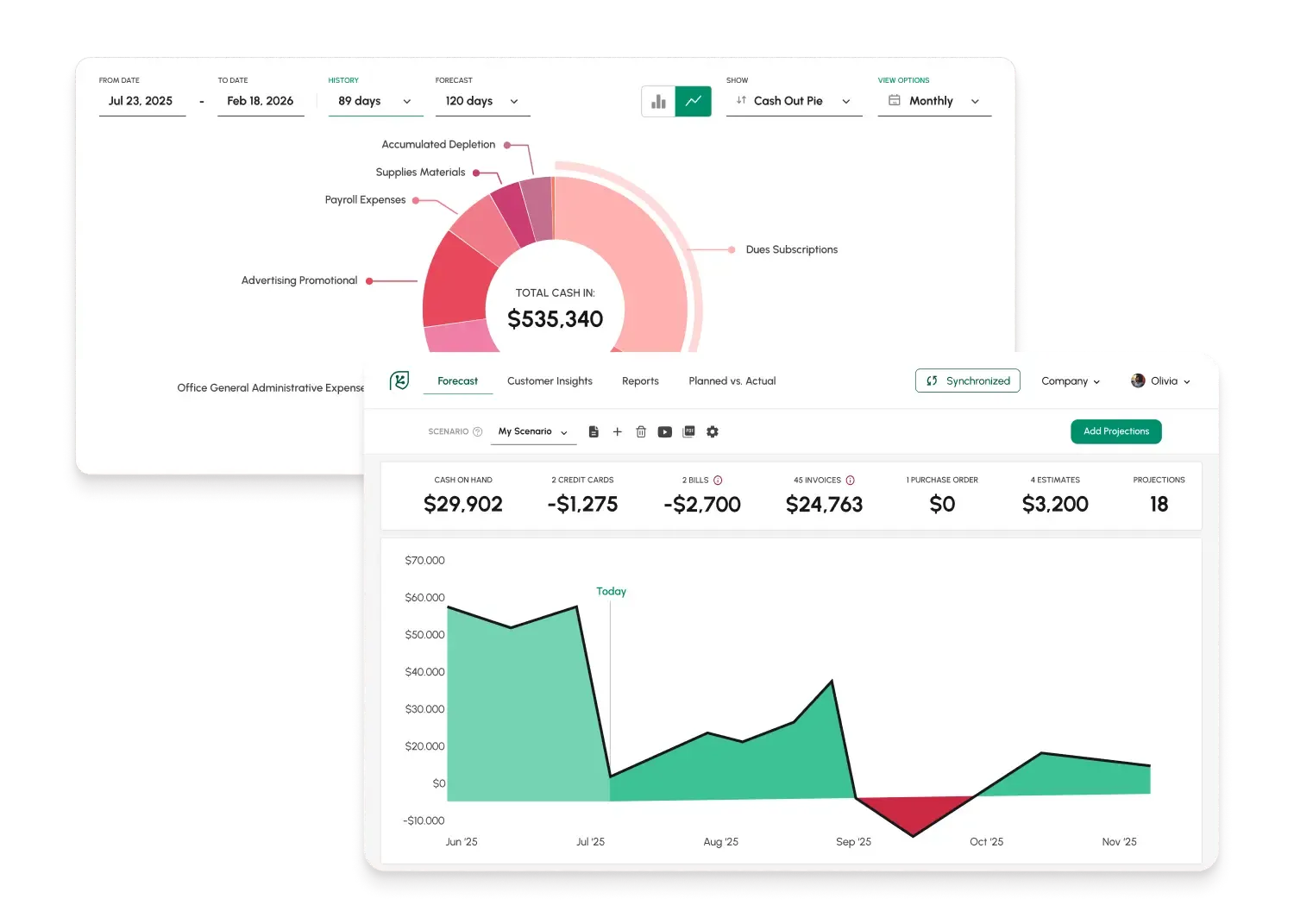Screen dimensions: 1294x924
Task: Open the My Scenario dropdown
Action: point(533,431)
